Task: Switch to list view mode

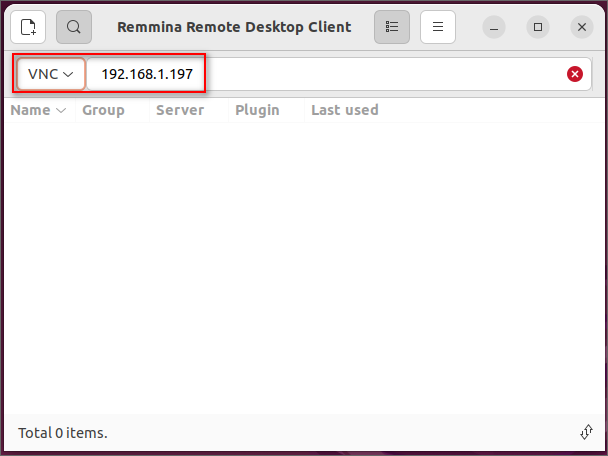Action: [x=392, y=27]
